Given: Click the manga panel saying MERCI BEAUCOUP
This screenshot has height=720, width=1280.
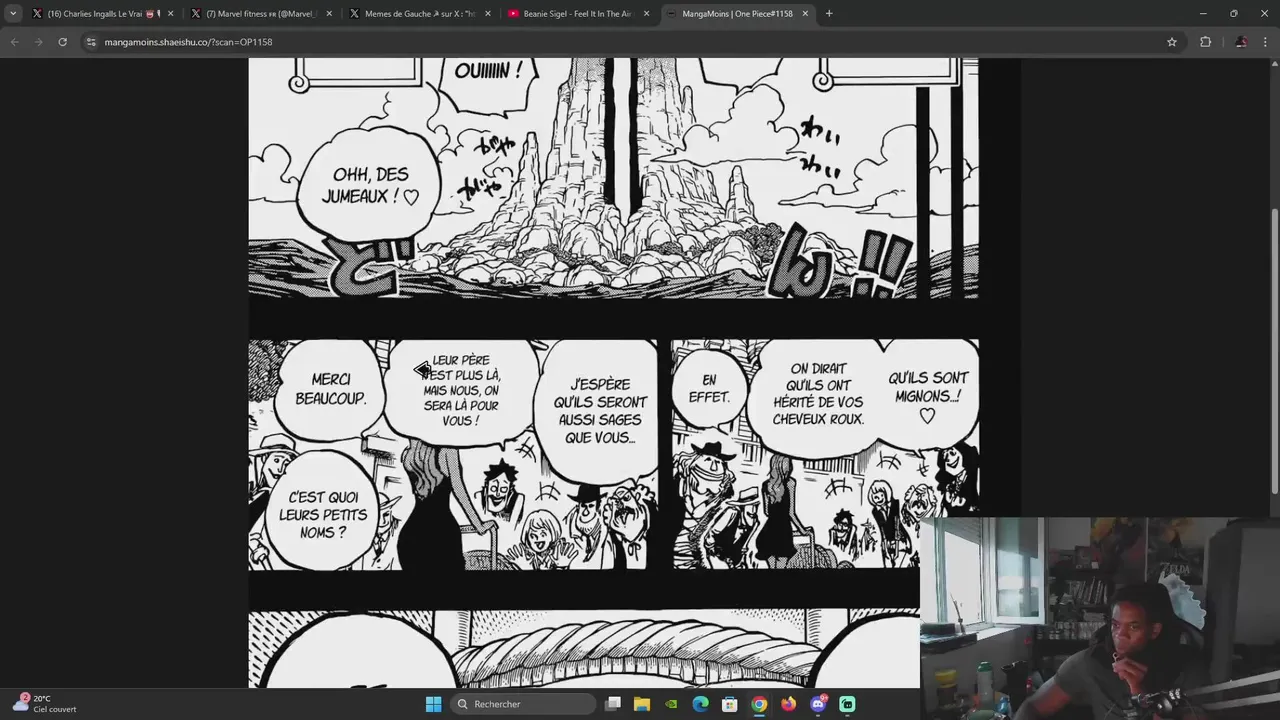Looking at the screenshot, I should [x=453, y=455].
